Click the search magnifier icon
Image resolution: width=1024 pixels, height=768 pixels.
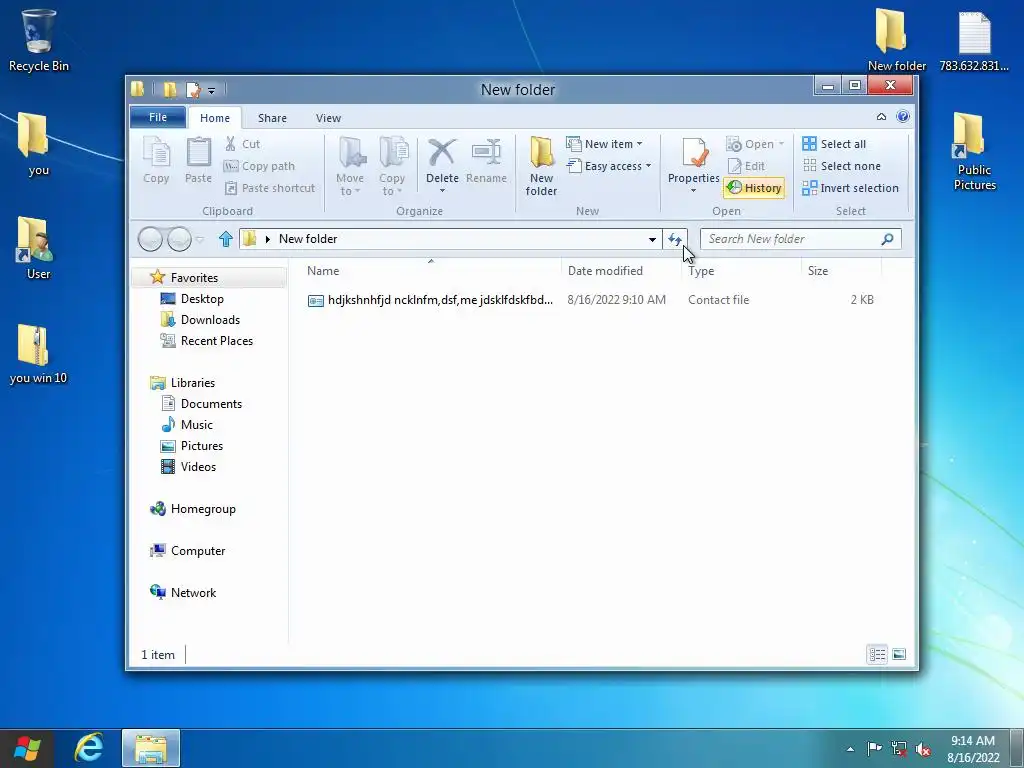[888, 239]
